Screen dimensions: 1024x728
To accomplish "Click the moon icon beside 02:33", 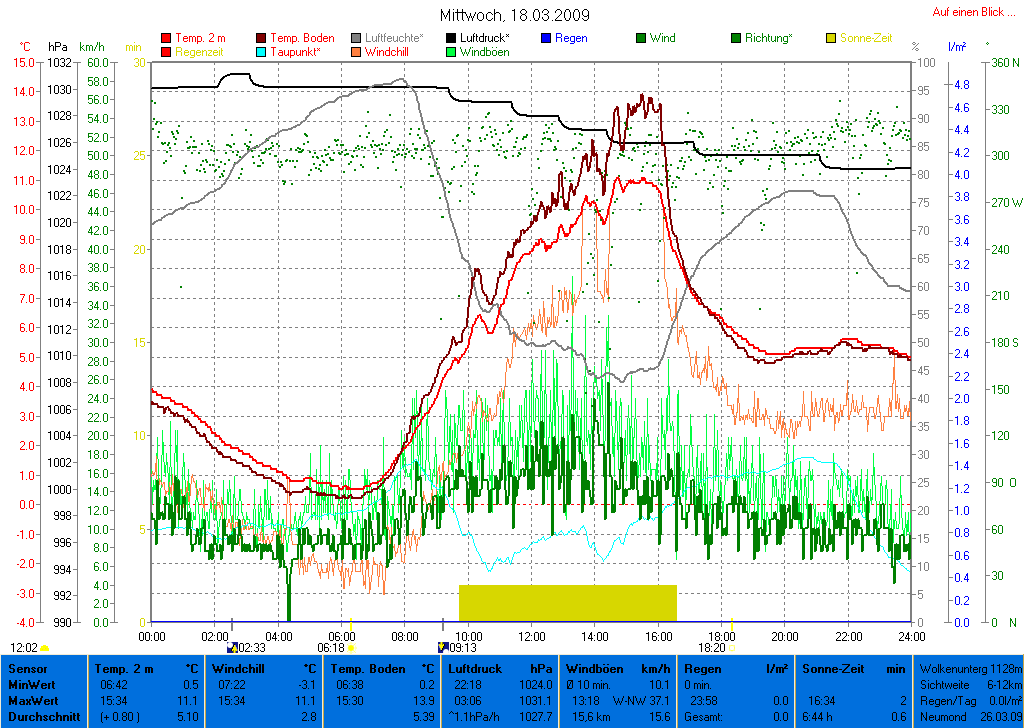I will [232, 648].
